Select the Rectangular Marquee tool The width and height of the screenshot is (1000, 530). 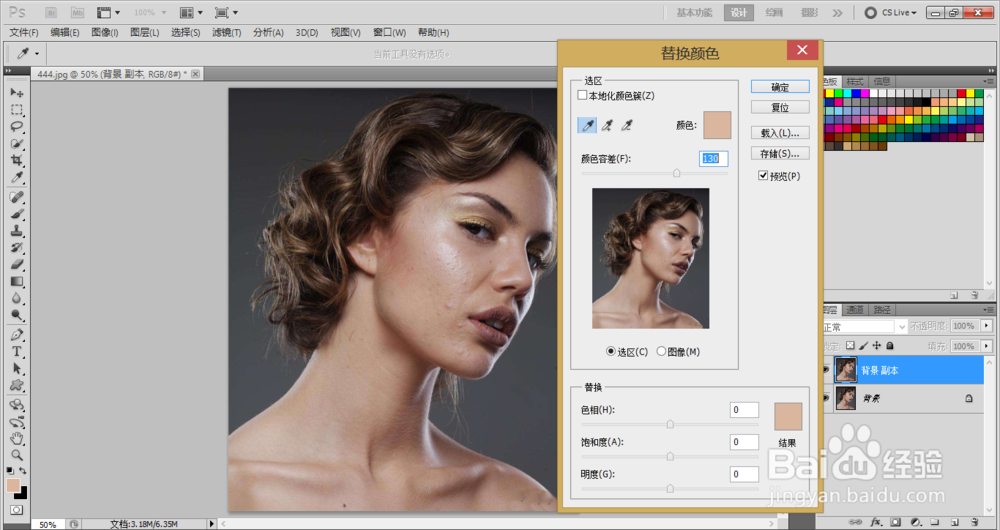coord(17,110)
